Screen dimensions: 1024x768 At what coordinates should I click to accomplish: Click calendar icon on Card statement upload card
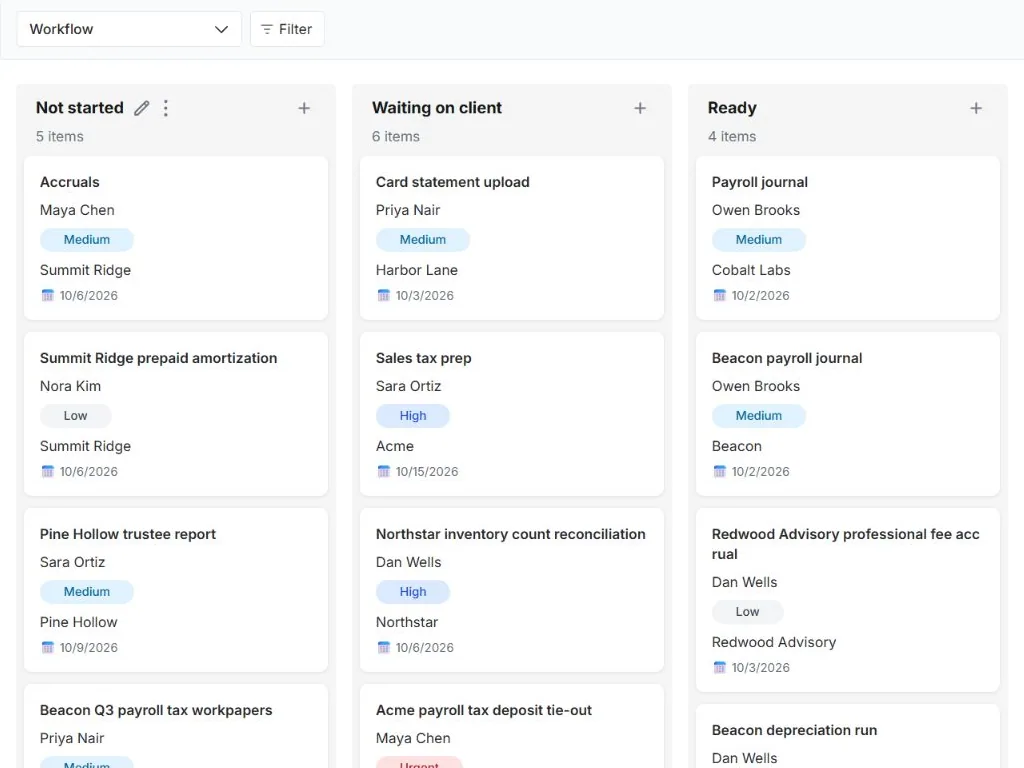383,295
